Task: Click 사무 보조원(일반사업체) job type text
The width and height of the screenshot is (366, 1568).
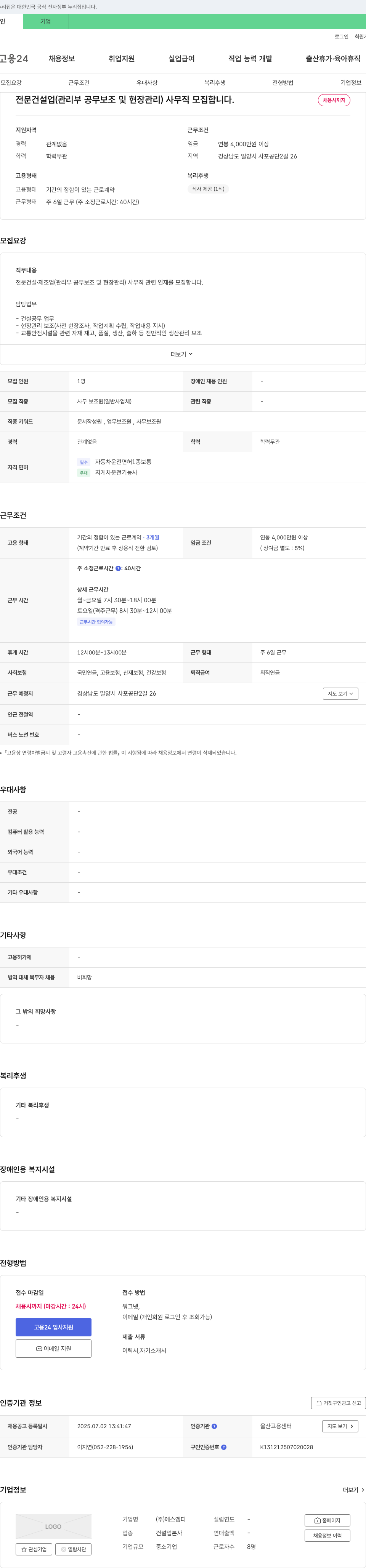Action: point(104,401)
